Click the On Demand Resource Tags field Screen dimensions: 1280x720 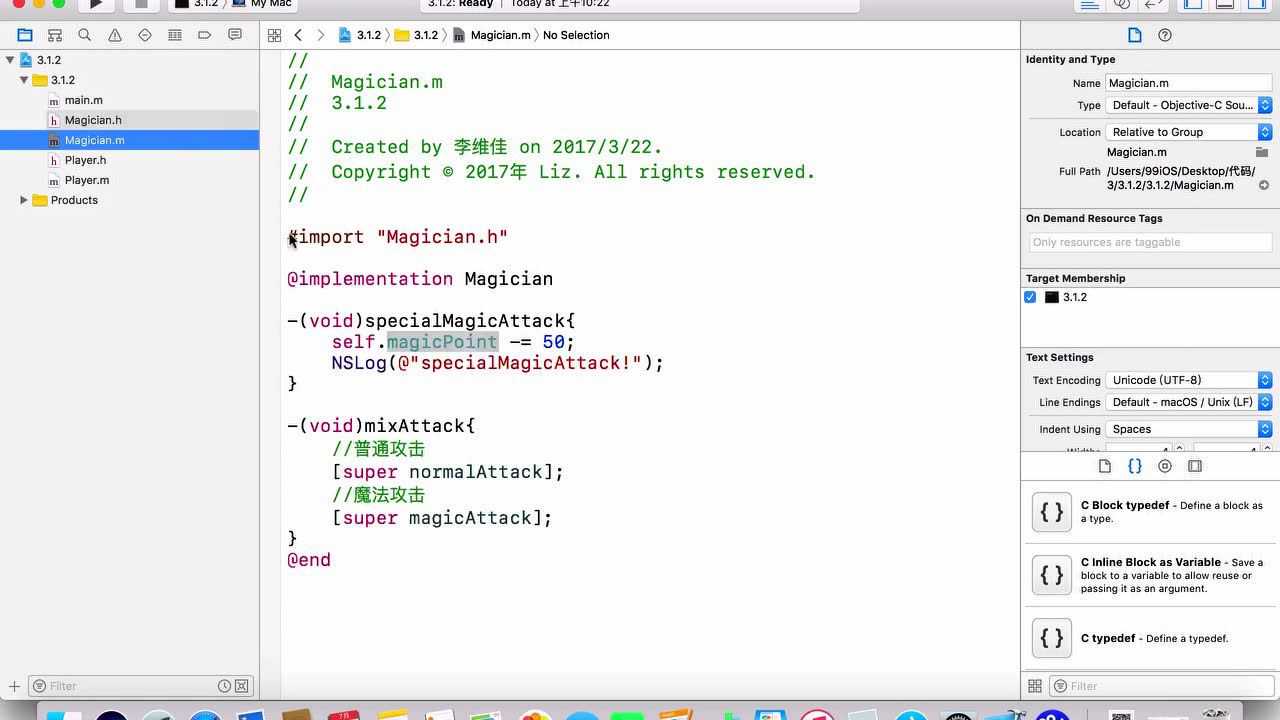1150,242
